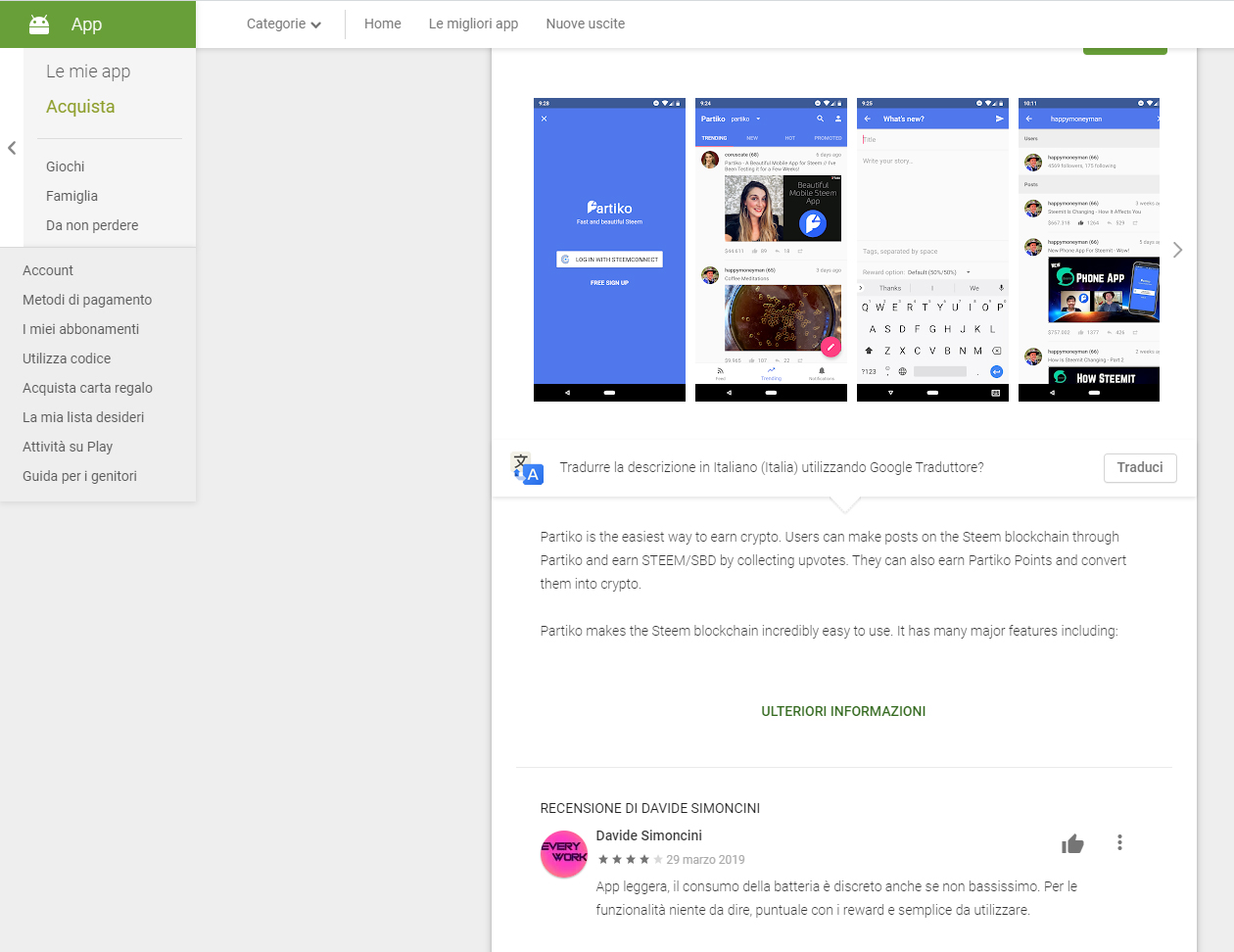Click the thumbs-up icon on review
This screenshot has width=1234, height=952.
tap(1072, 843)
